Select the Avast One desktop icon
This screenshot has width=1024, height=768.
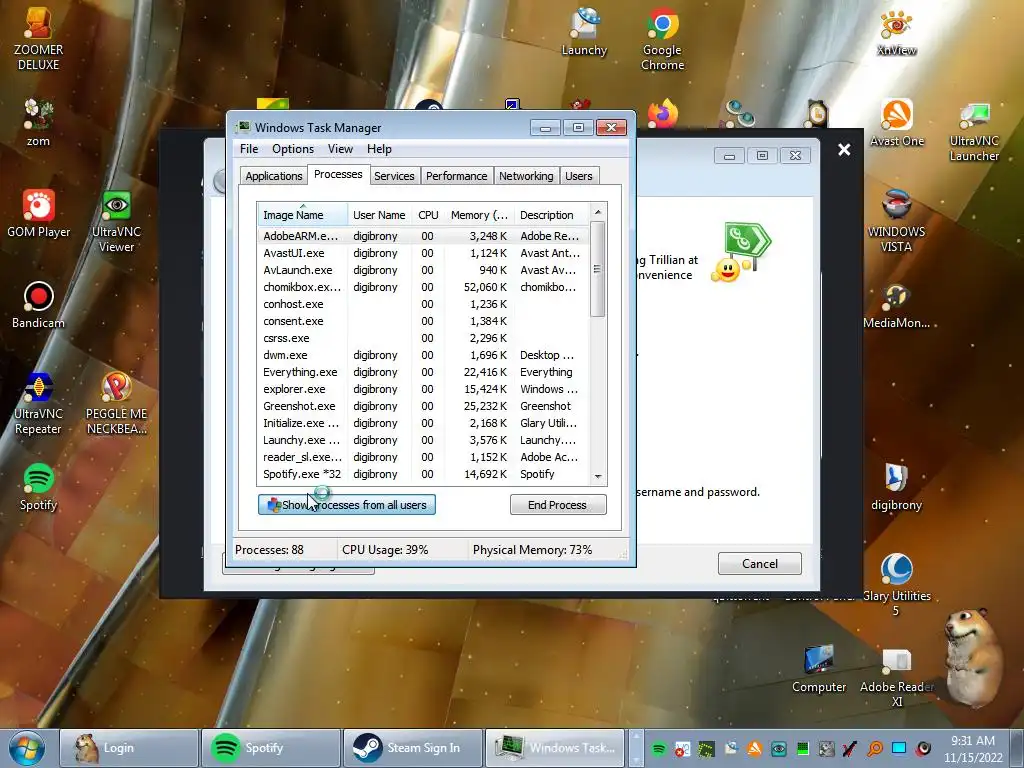click(x=897, y=123)
